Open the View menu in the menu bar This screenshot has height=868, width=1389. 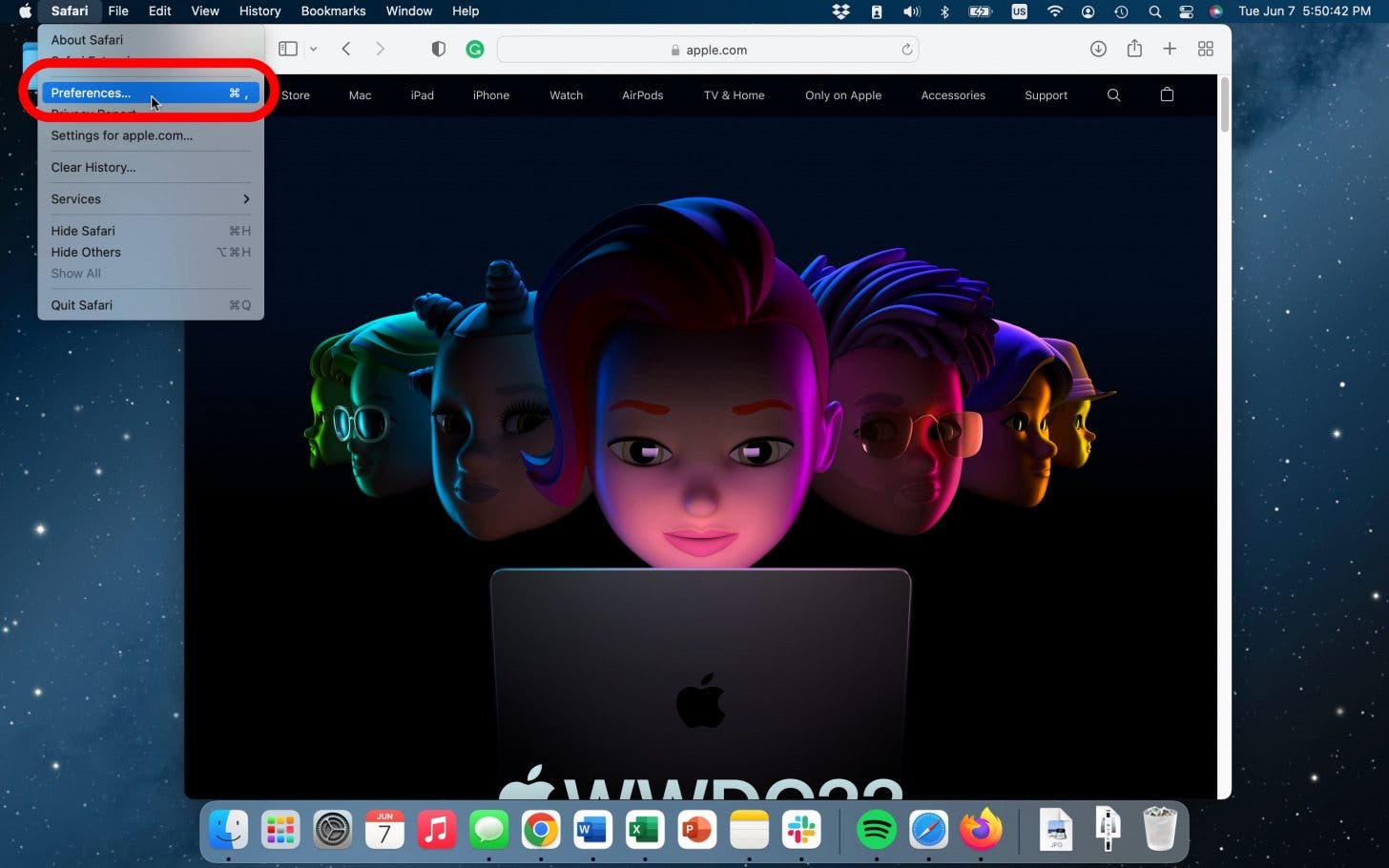click(x=205, y=11)
